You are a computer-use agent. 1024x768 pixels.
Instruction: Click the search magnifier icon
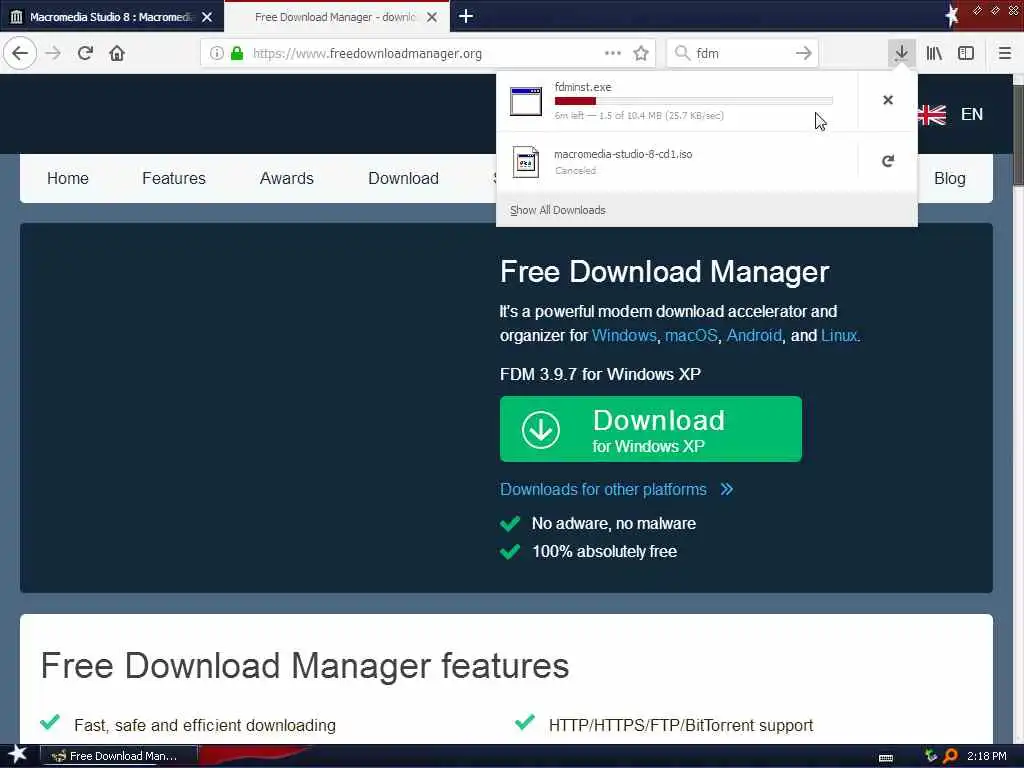682,53
